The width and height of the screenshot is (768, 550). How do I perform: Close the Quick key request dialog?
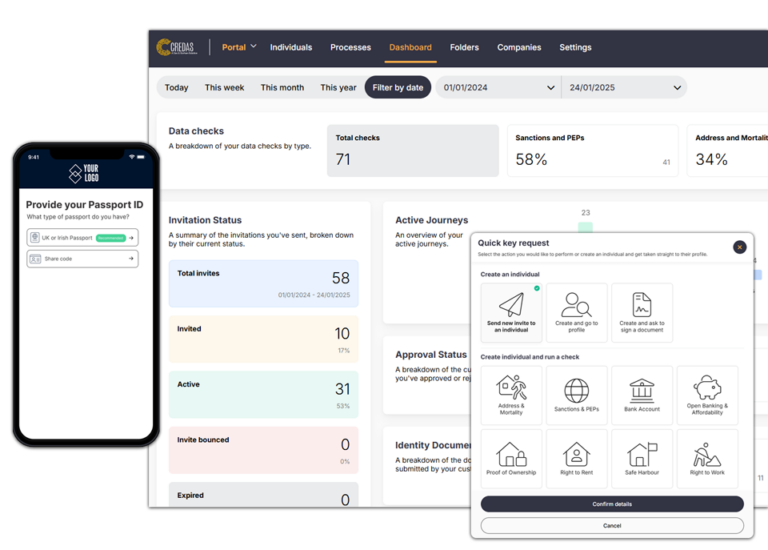pos(739,247)
